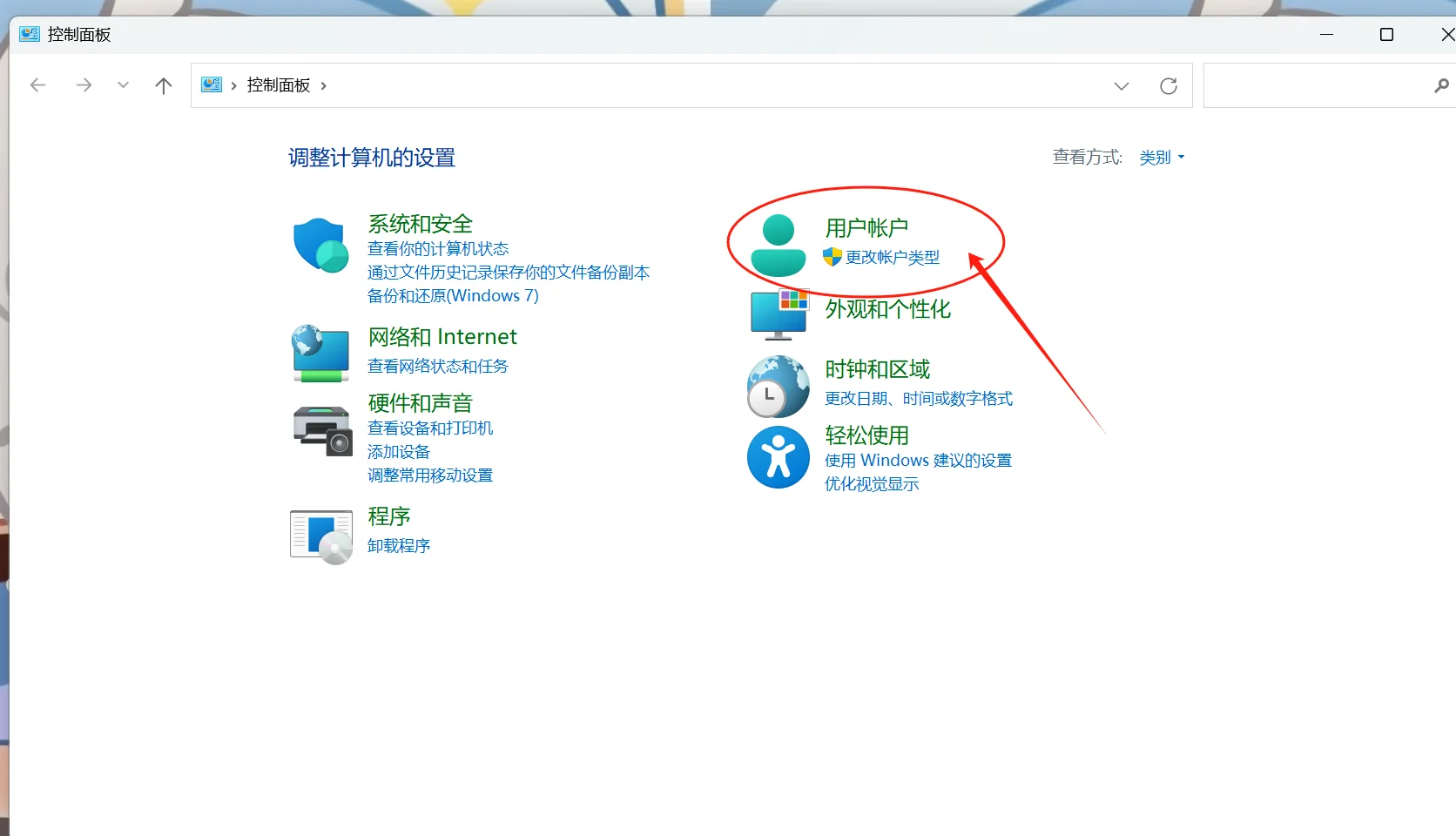The width and height of the screenshot is (1456, 836).
Task: Click the Forward navigation arrow
Action: coord(84,84)
